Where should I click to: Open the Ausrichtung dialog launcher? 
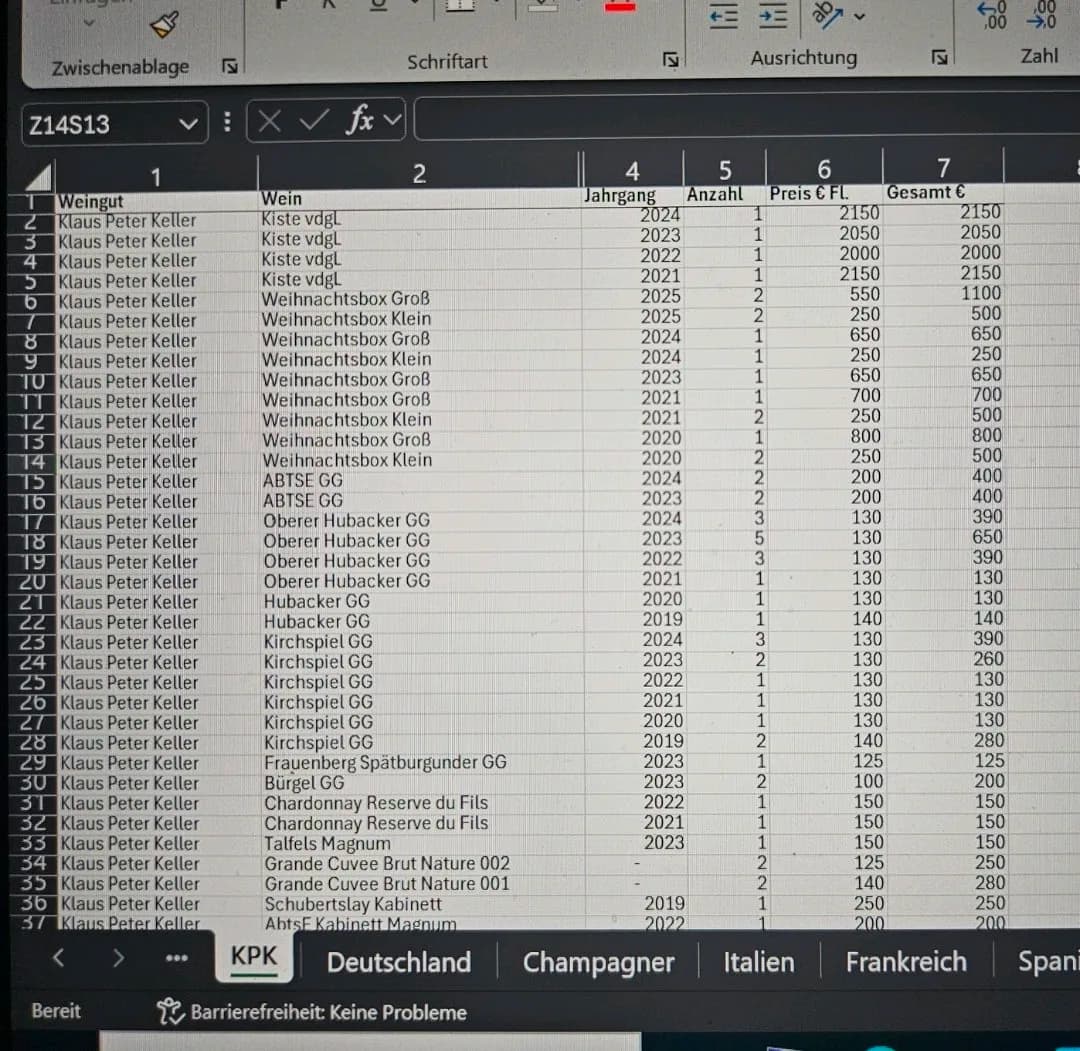[939, 57]
